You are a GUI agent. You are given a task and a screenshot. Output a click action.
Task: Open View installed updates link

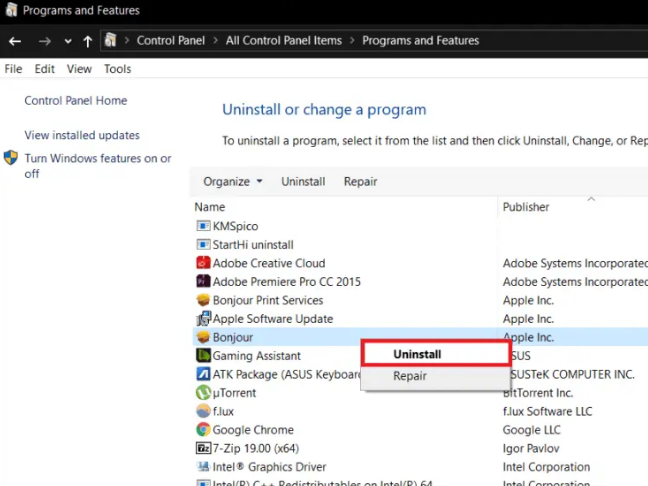point(82,135)
